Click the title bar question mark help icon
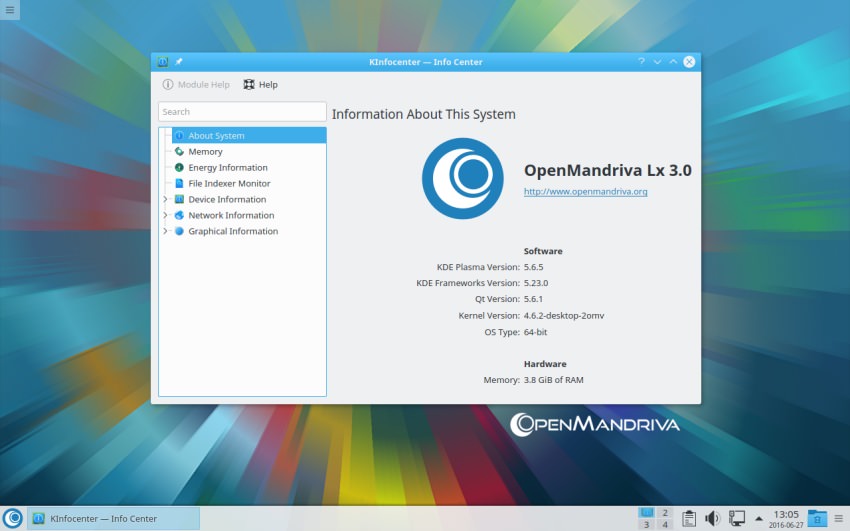850x531 pixels. 641,62
